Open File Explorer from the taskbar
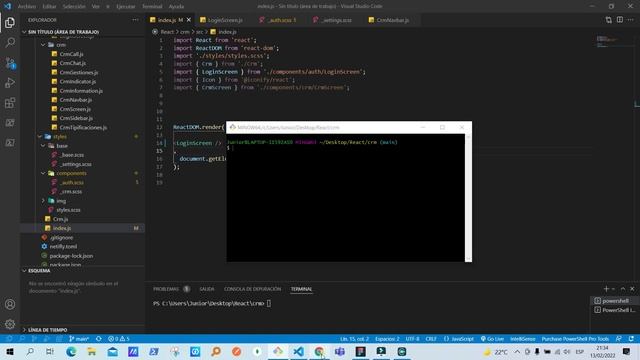Screen dimensions: 640x360 pos(91,351)
